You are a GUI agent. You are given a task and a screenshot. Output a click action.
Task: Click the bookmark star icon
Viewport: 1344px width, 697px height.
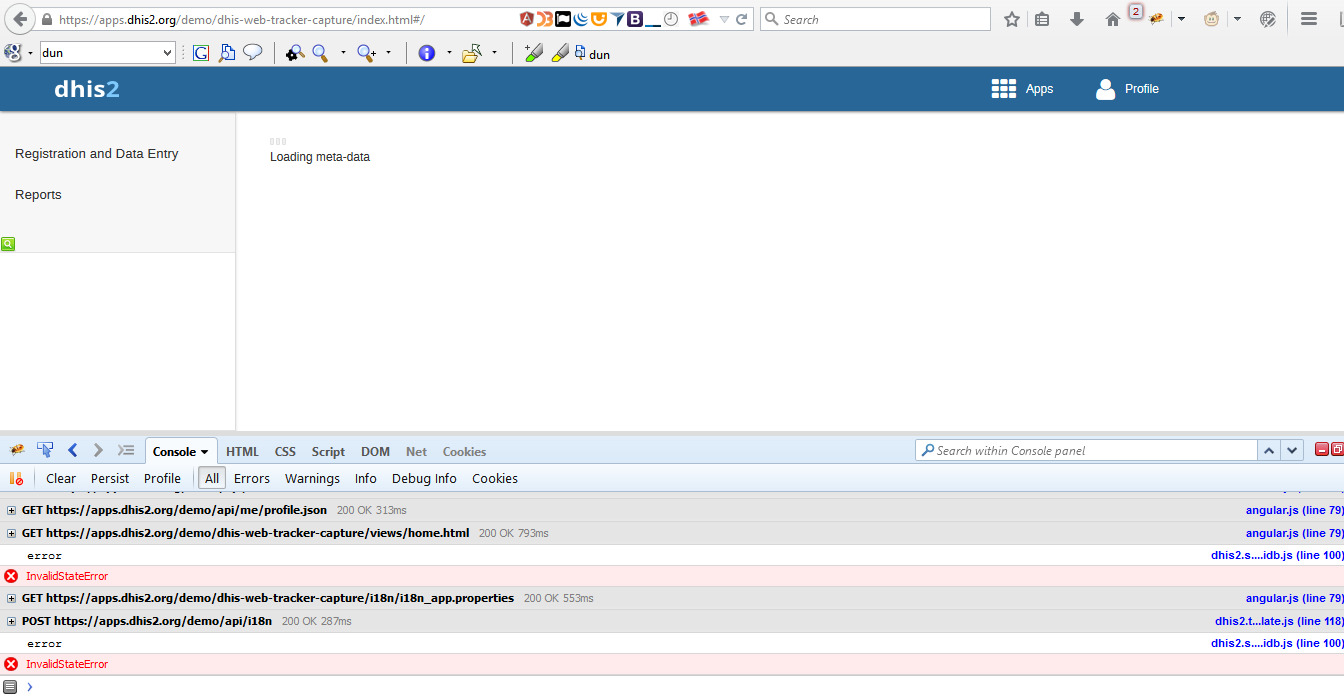[1012, 19]
